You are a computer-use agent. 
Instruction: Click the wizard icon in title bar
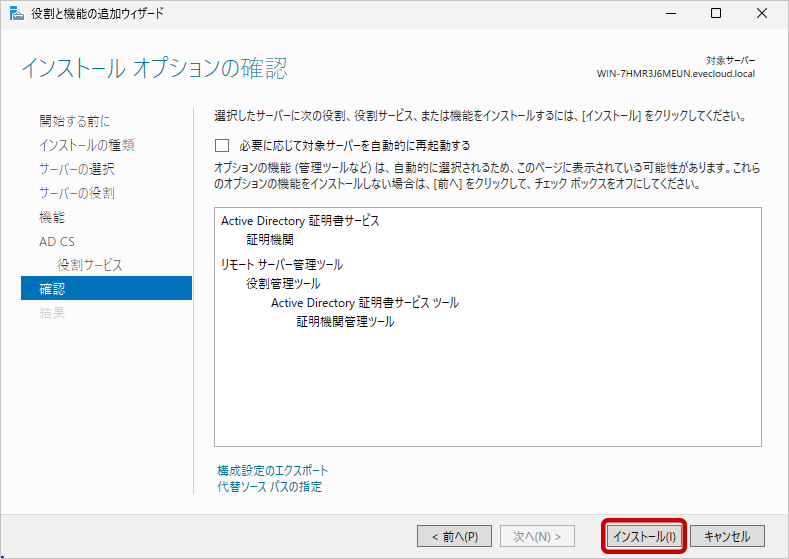(x=14, y=13)
